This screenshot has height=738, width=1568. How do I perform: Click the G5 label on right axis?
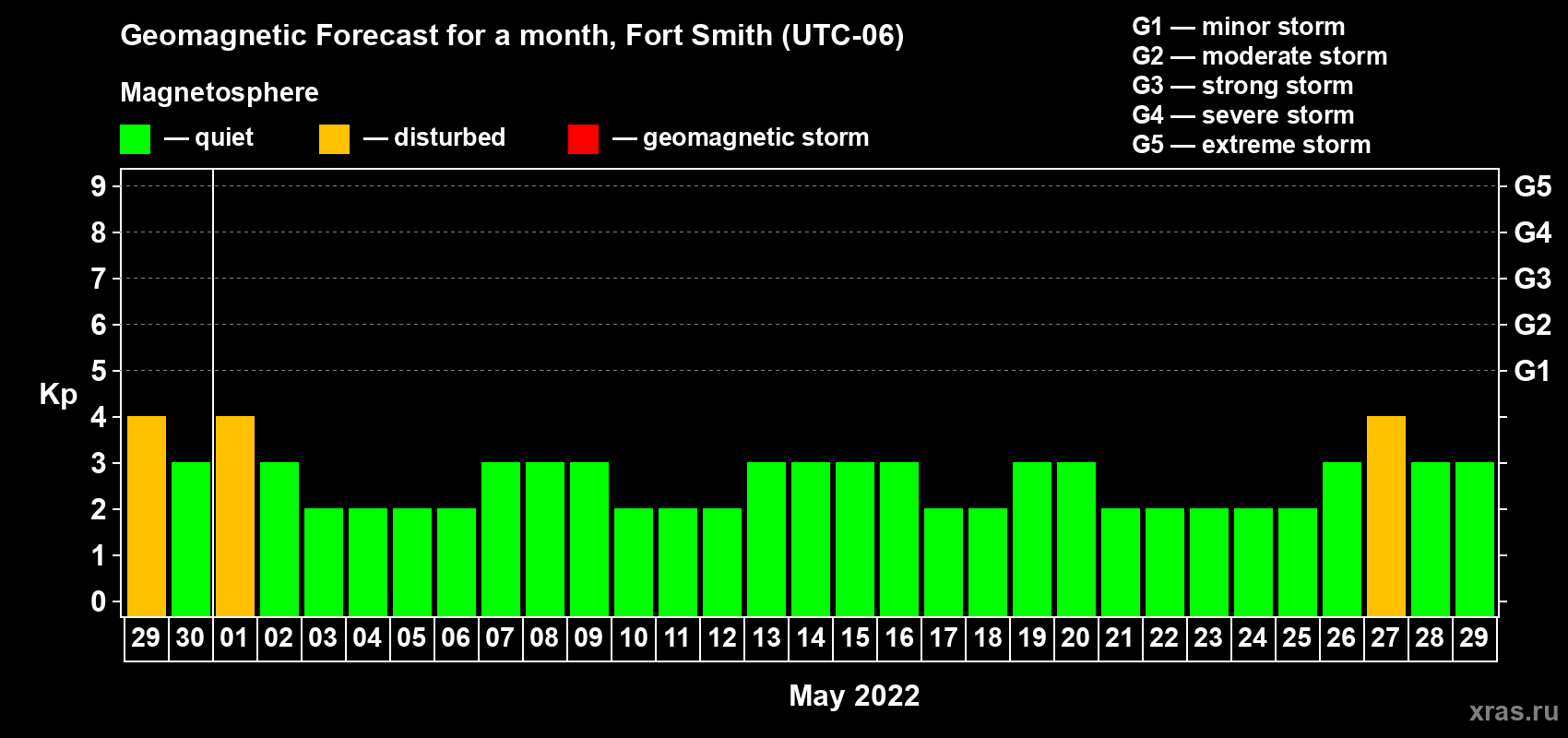[x=1532, y=186]
